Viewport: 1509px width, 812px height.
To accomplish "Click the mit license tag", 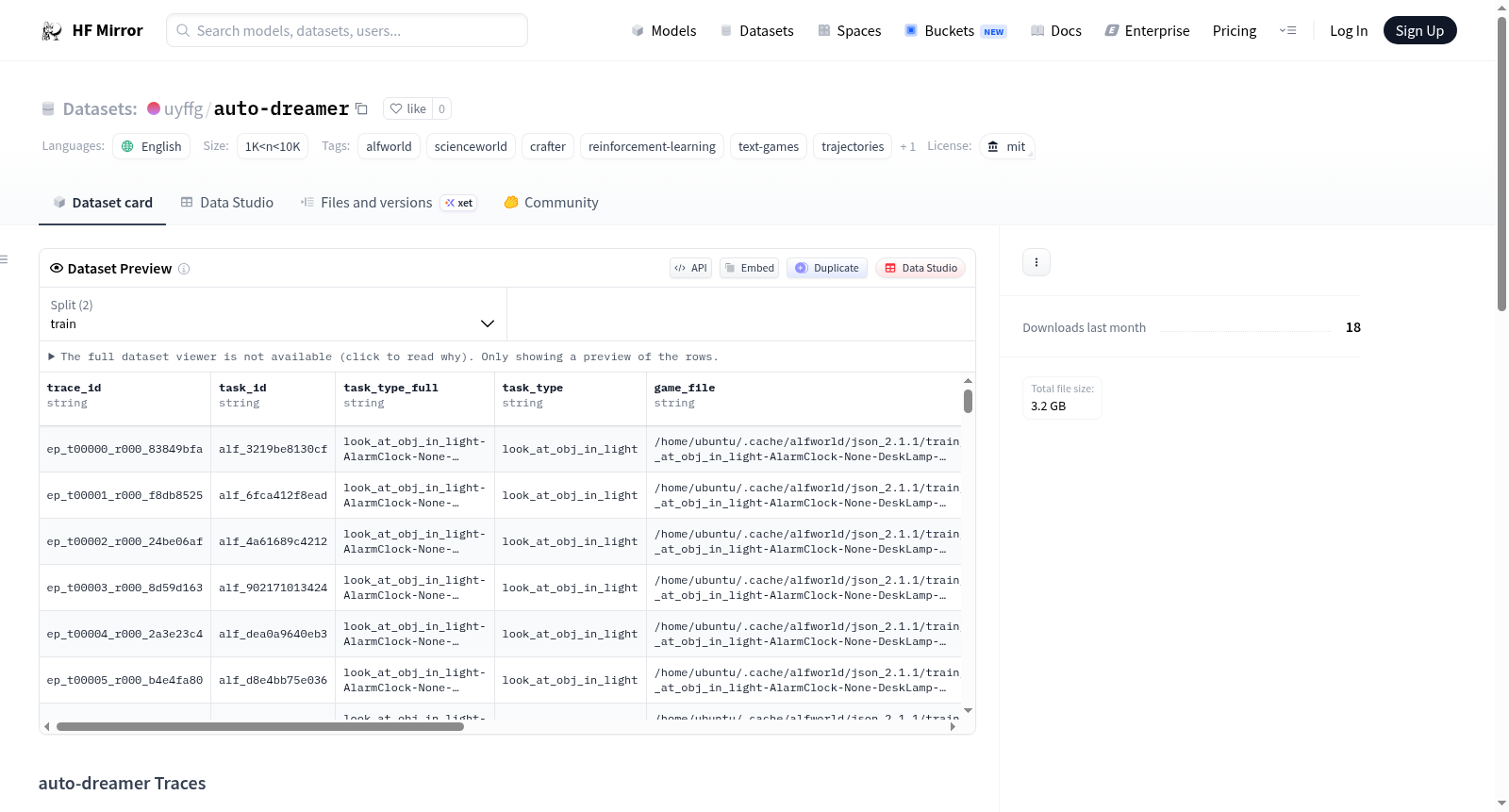I will (x=1007, y=146).
